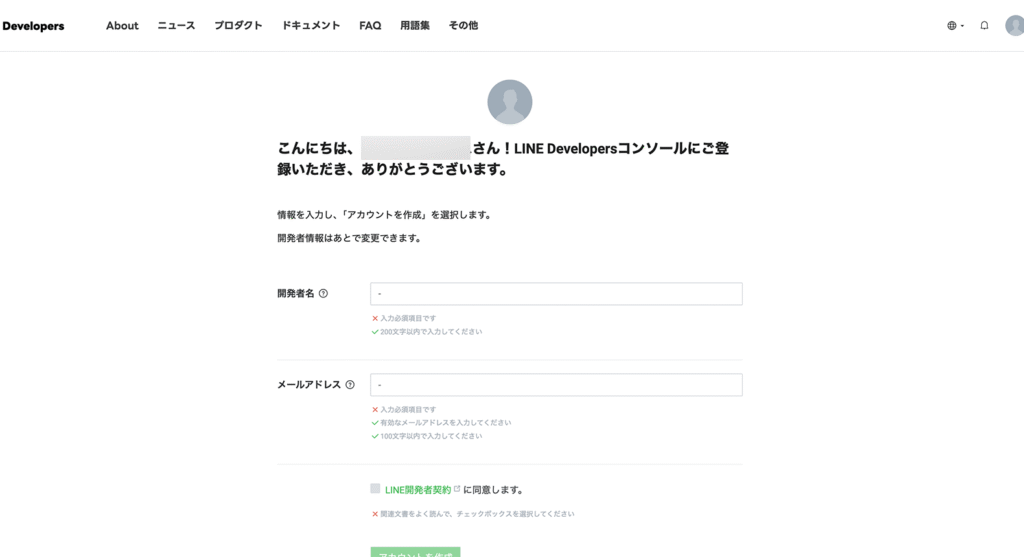Check the LINE開発者契約 agreement checkbox
Image resolution: width=1024 pixels, height=557 pixels.
[x=375, y=488]
